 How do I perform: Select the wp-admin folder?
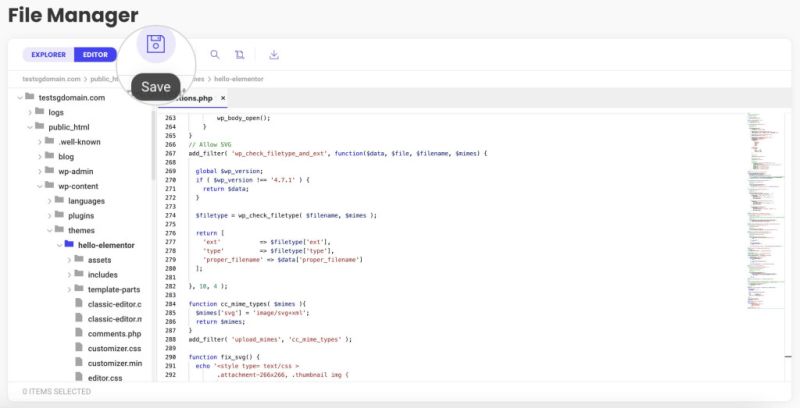76,171
